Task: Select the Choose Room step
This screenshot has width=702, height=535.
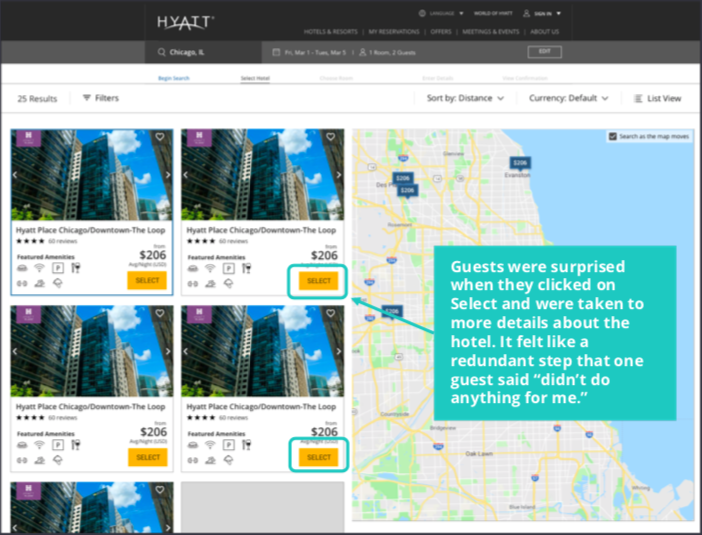Action: [x=336, y=78]
